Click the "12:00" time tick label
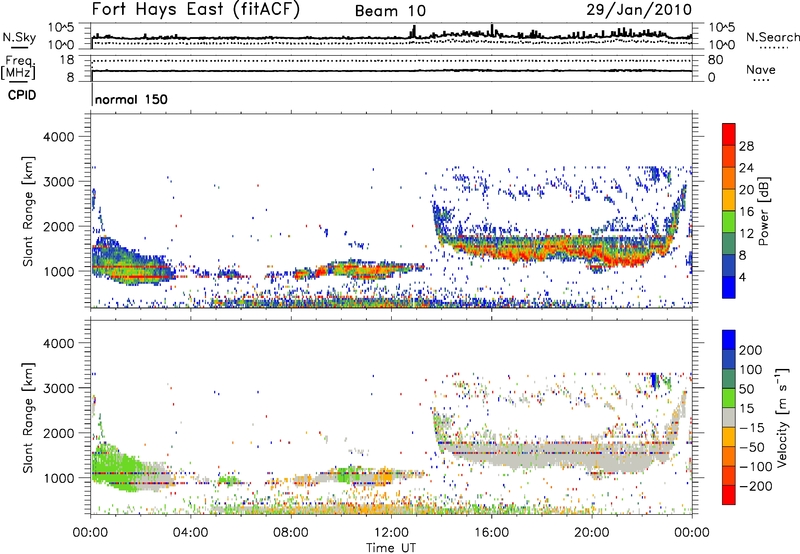The height and width of the screenshot is (554, 800). point(391,533)
